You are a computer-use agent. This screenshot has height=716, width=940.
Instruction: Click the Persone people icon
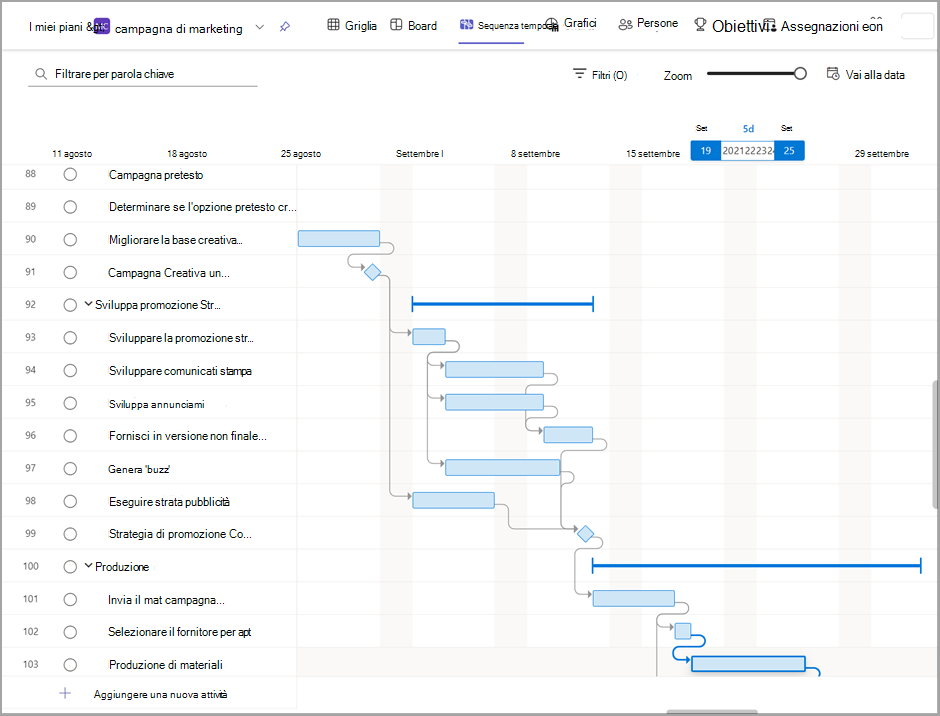pos(625,24)
